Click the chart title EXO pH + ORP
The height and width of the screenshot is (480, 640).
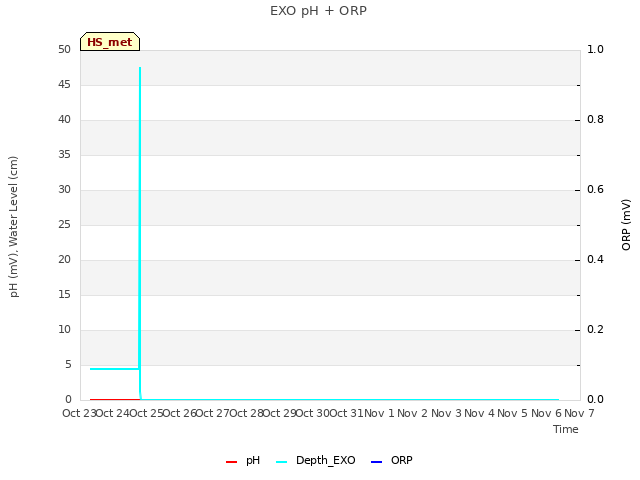point(318,11)
